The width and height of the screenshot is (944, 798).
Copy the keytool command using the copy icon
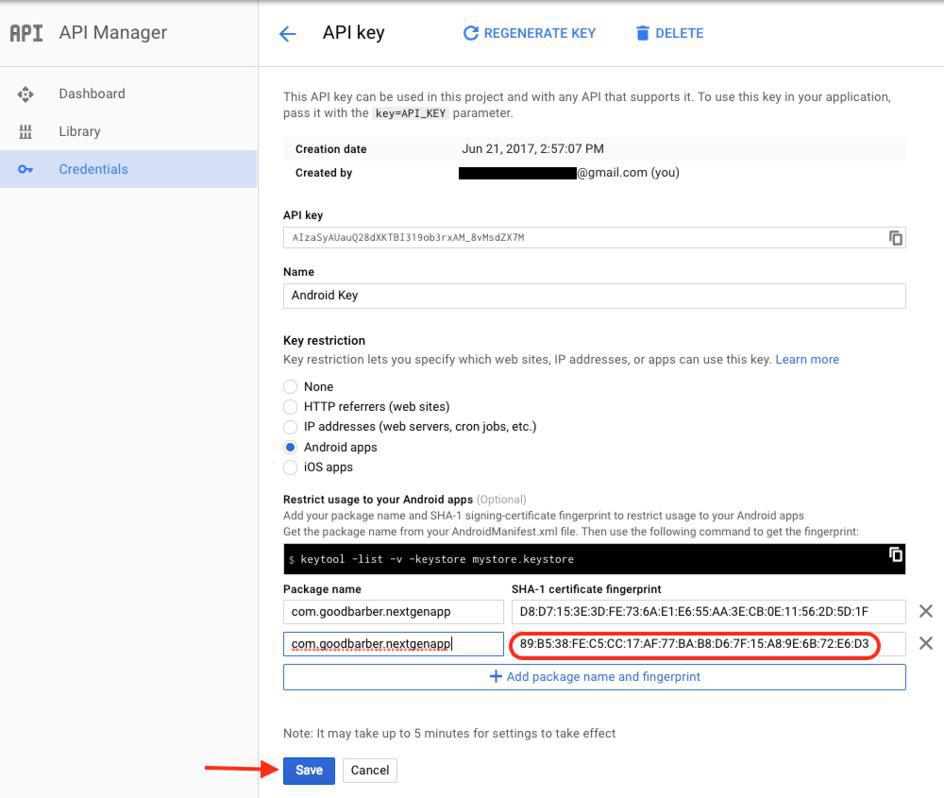tap(896, 555)
